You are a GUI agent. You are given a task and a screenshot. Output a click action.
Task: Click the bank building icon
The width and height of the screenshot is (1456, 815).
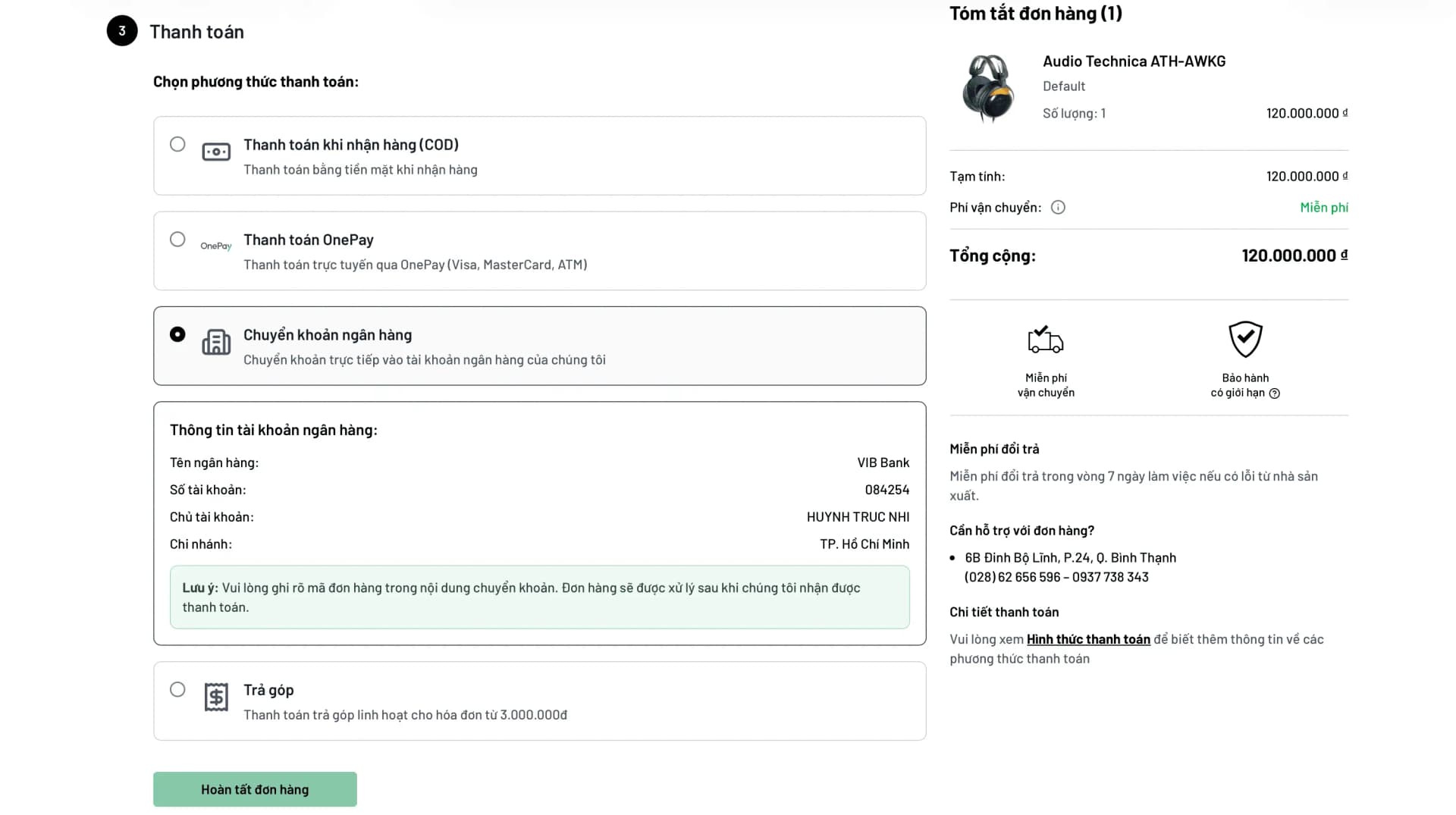tap(216, 342)
